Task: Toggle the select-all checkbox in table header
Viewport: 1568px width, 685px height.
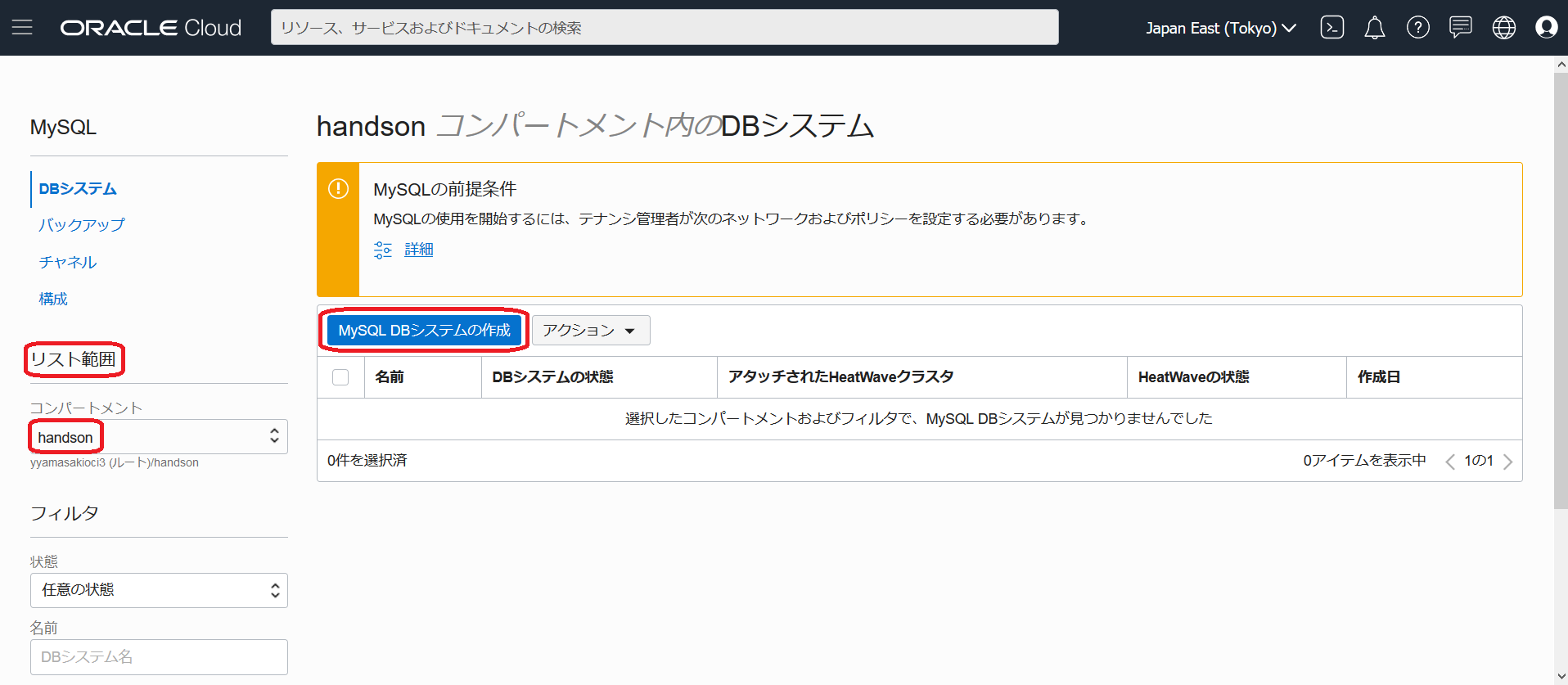Action: click(x=340, y=377)
